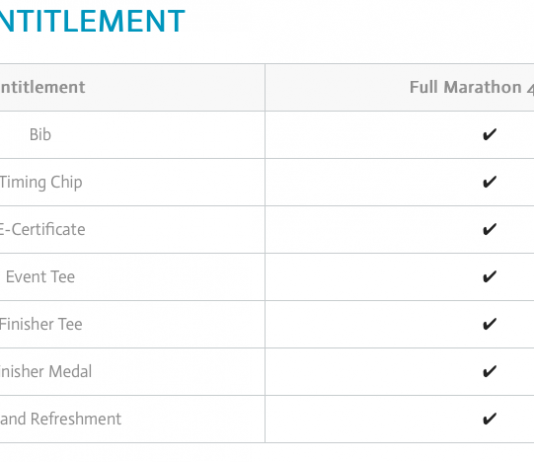
Task: Click the Event Tee row checkmark
Action: coord(489,276)
